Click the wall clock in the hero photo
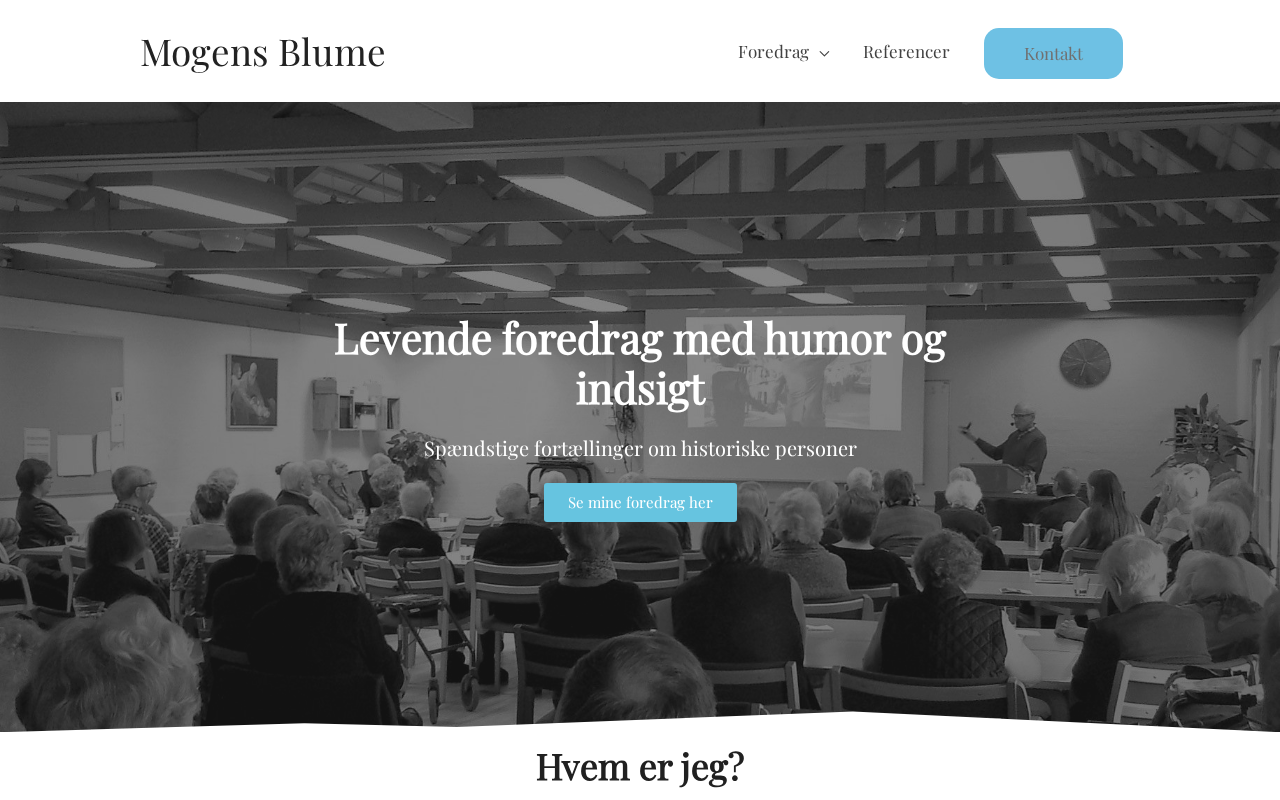The width and height of the screenshot is (1280, 800). coord(1085,364)
